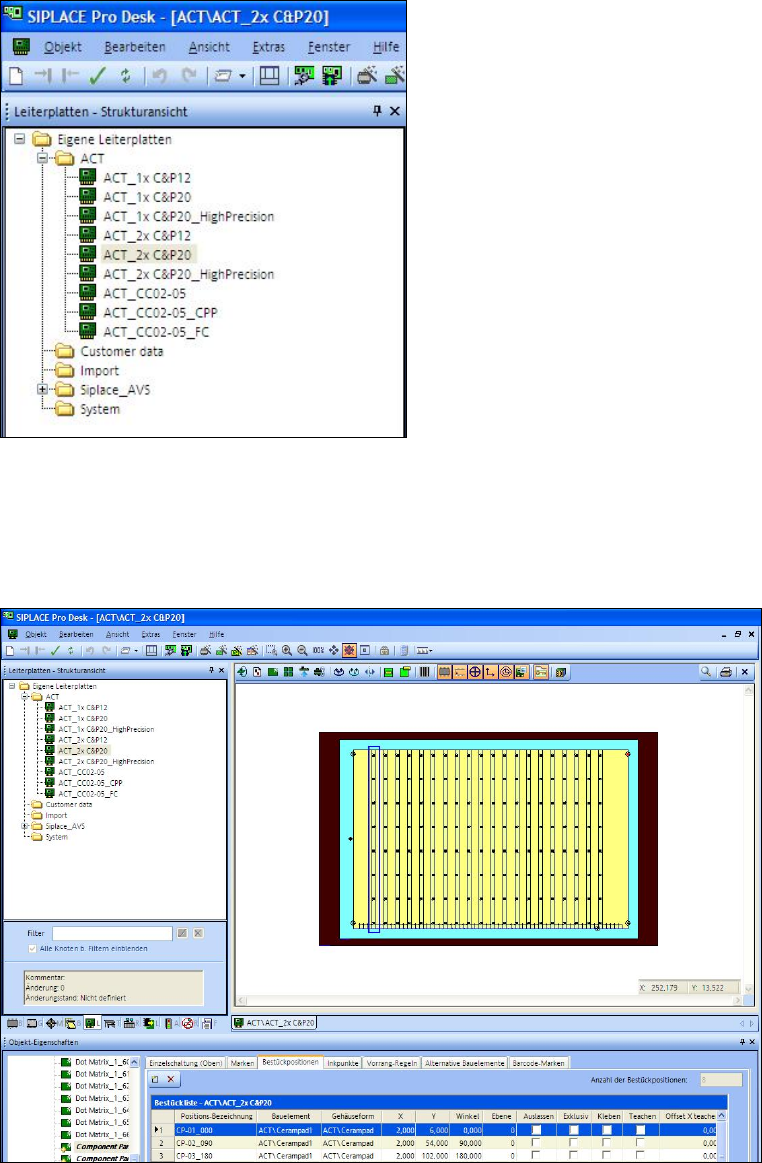Click the zoom-out magnifier in the full-window screenshot toolbar
Image resolution: width=762 pixels, height=1163 pixels.
302,650
